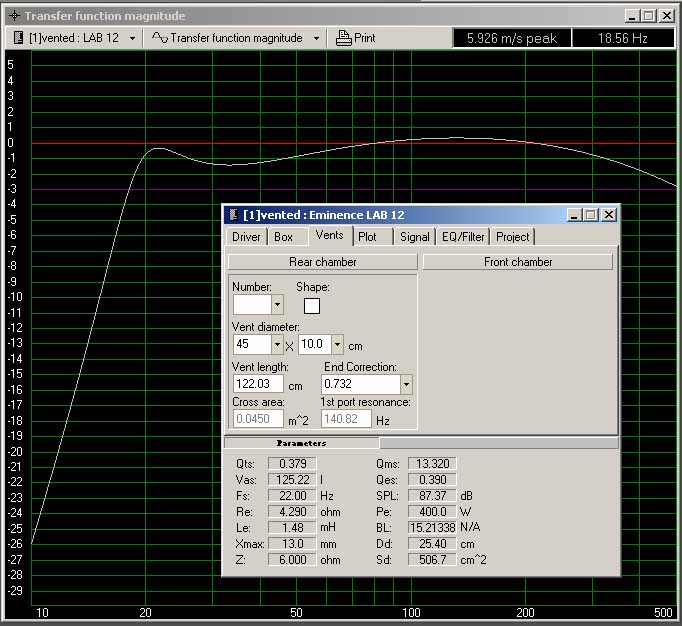This screenshot has height=626, width=682.
Task: Open the Signal tab
Action: point(415,237)
